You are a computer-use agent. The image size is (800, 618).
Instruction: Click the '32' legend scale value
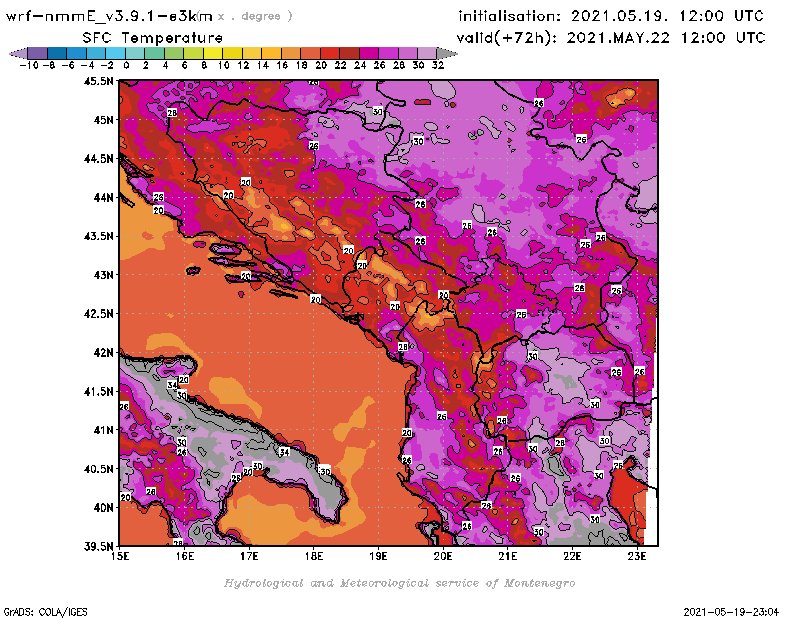[x=438, y=65]
